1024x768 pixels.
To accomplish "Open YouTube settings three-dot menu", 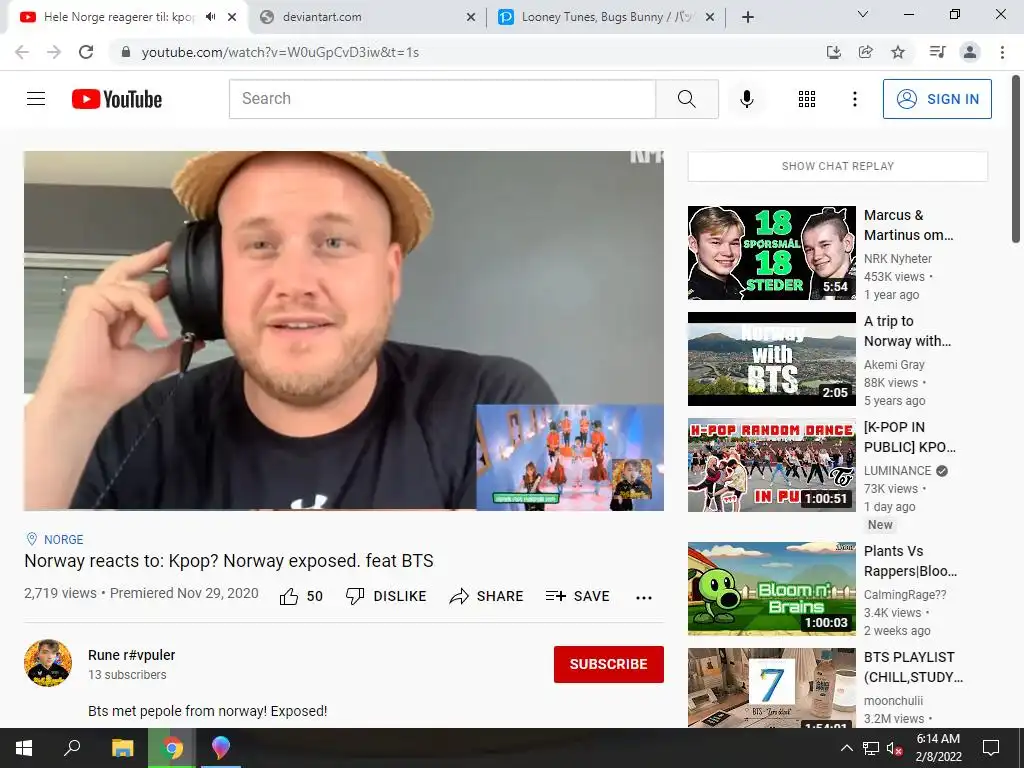I will point(854,99).
